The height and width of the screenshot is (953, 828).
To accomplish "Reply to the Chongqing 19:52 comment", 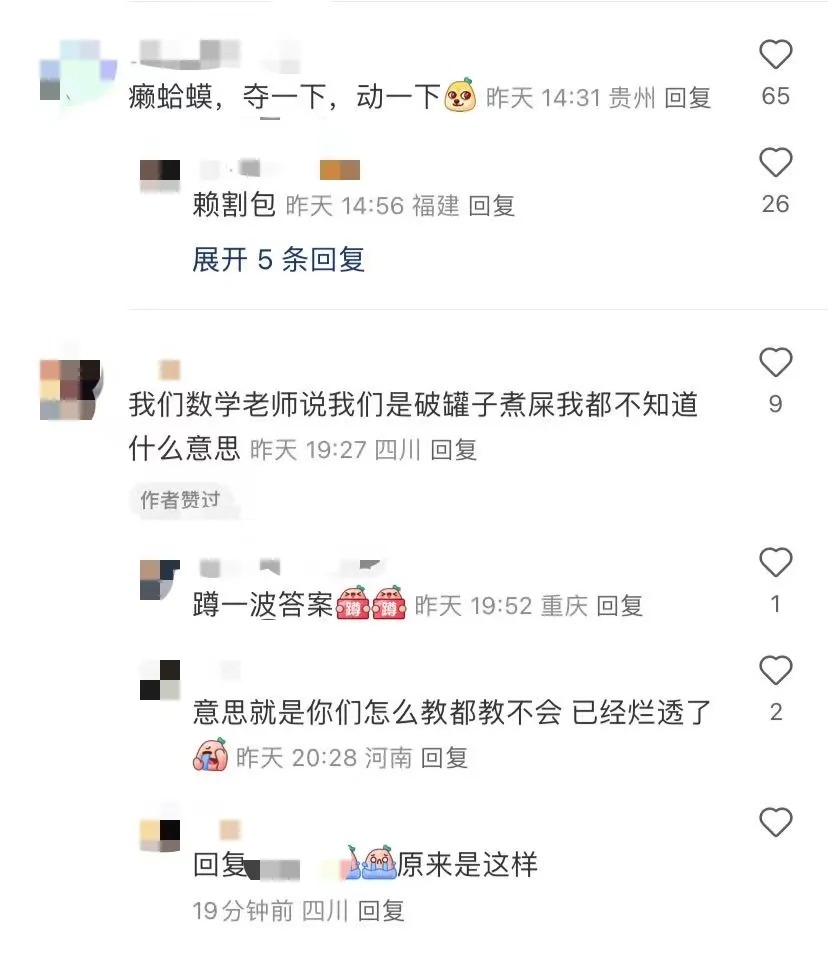I will (619, 606).
